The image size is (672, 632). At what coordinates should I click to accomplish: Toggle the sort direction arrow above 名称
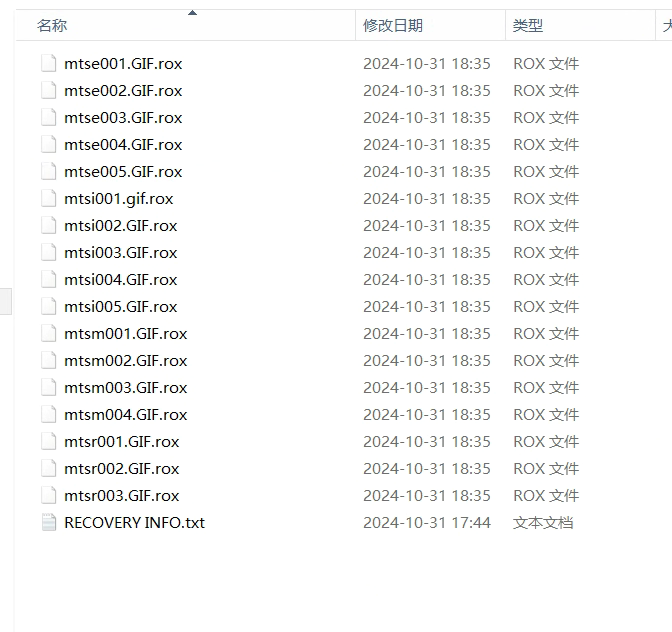point(192,13)
